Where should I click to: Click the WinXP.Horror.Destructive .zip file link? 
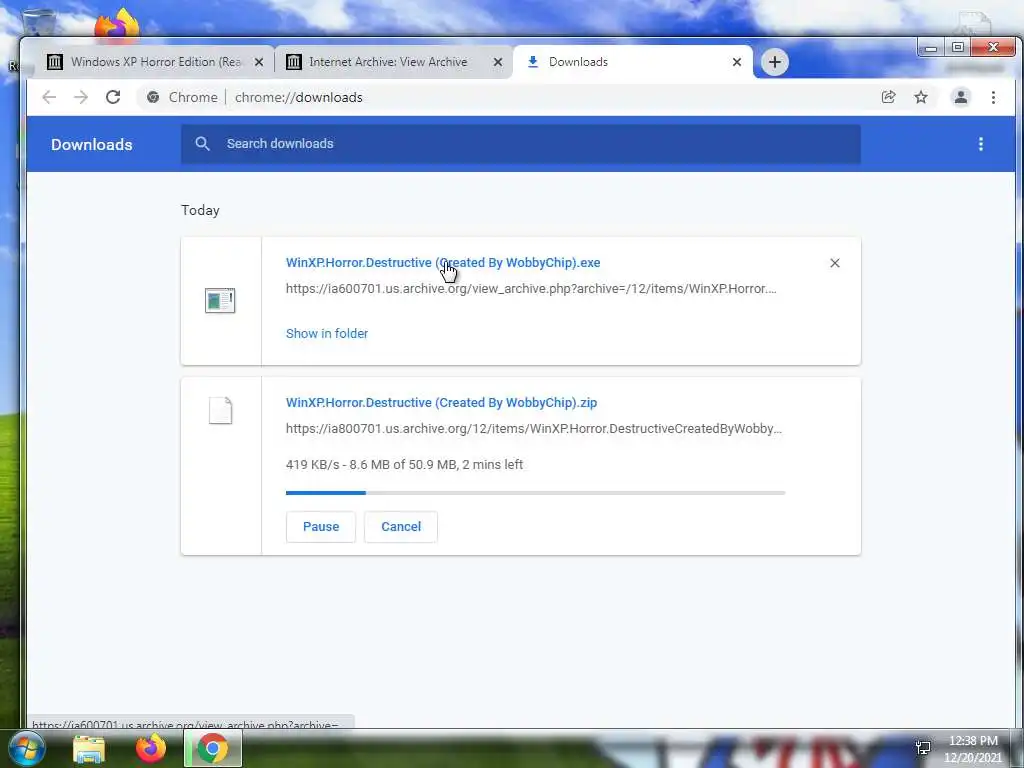[x=441, y=402]
